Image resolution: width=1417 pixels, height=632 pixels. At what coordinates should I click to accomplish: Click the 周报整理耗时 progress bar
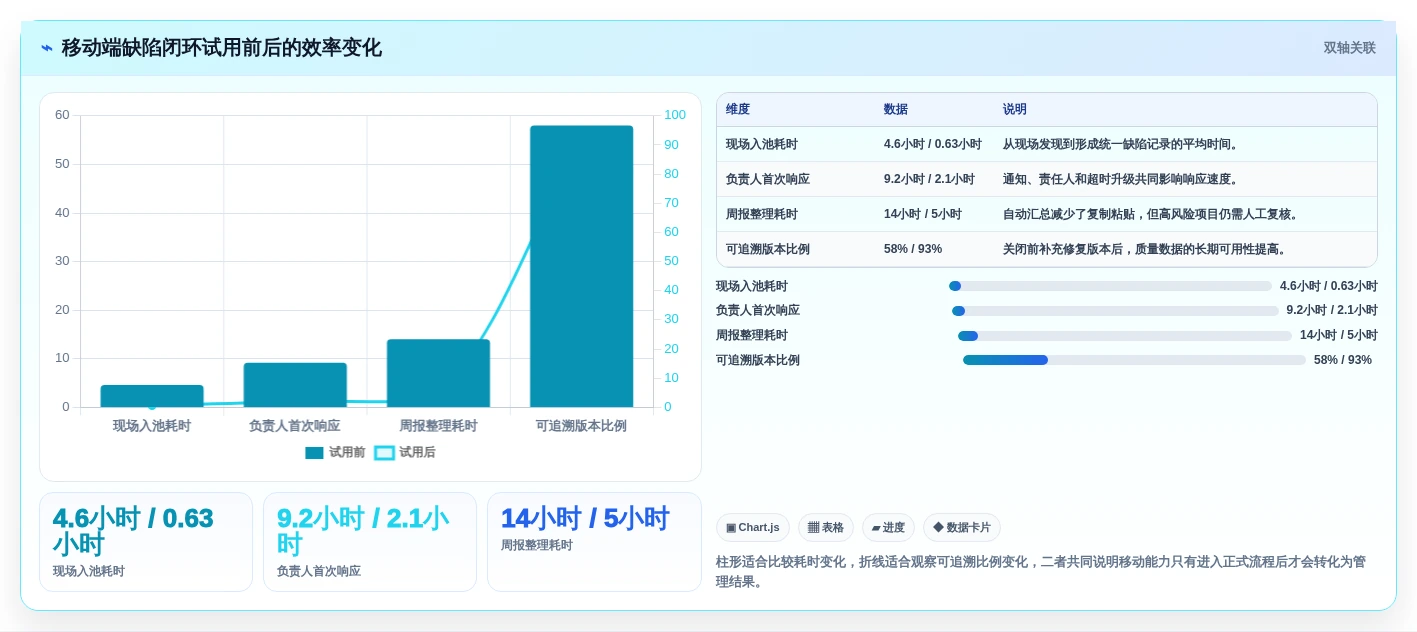(1125, 336)
